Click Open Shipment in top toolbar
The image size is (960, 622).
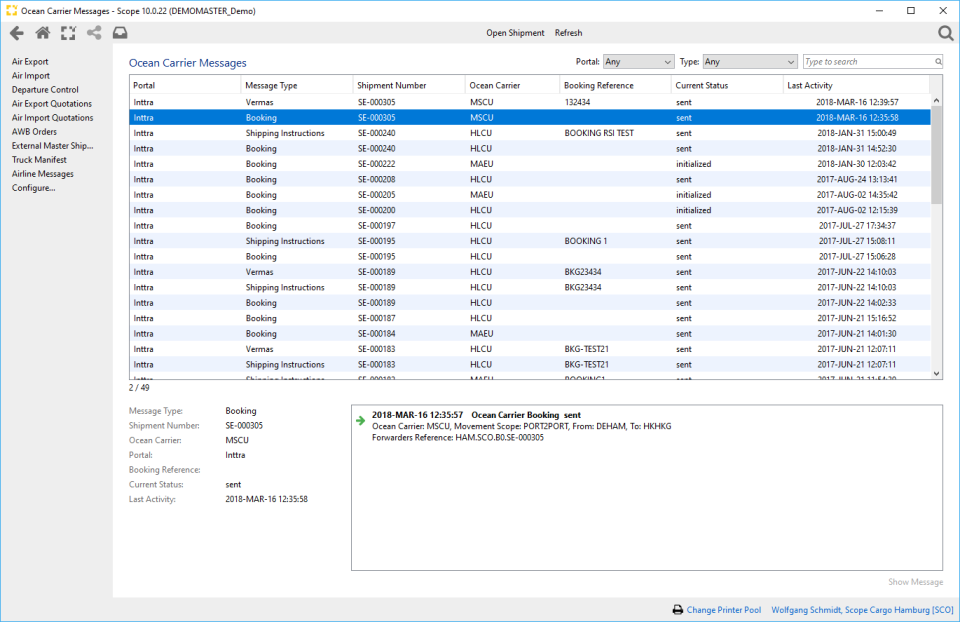click(x=515, y=33)
